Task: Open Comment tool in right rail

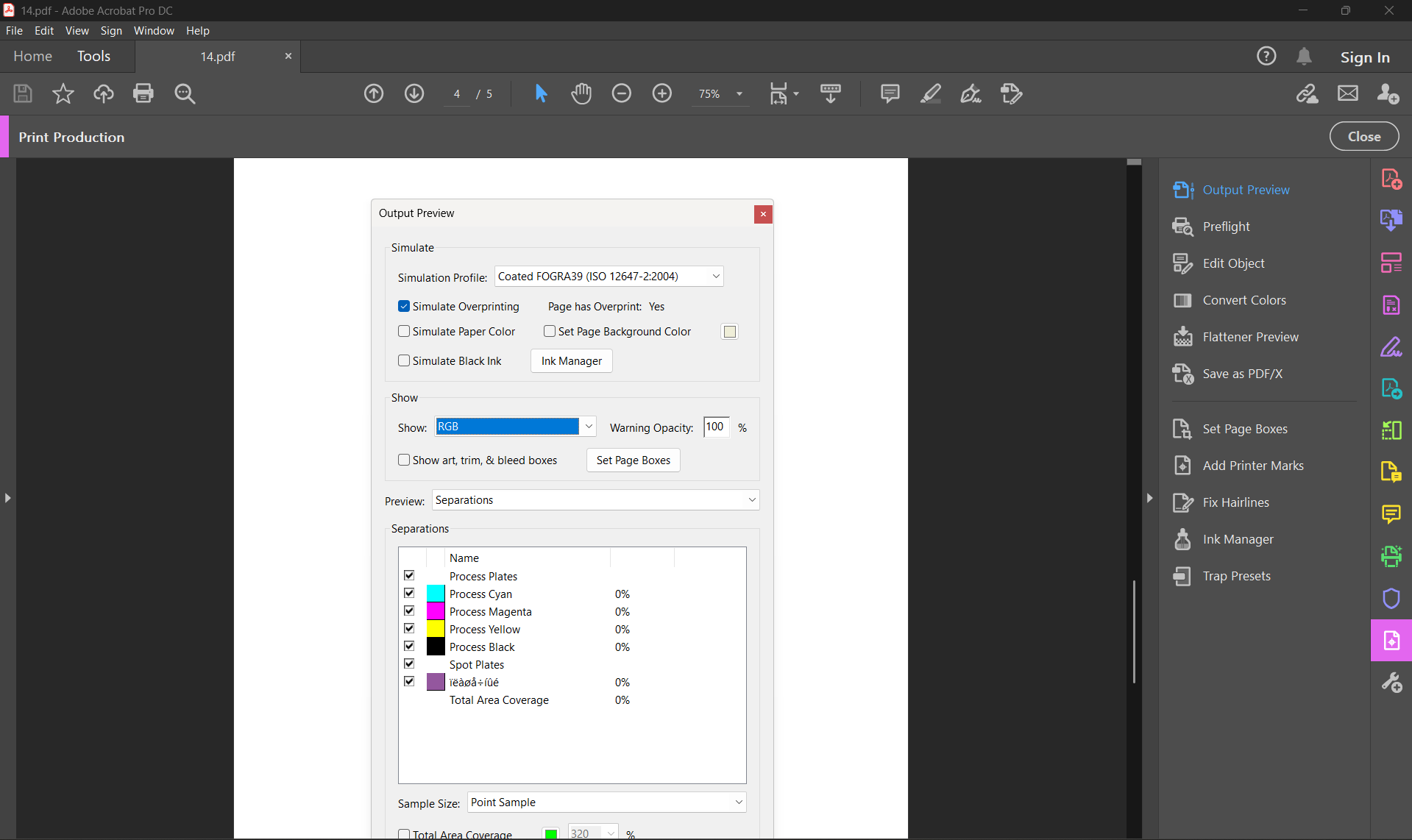Action: coord(1391,513)
